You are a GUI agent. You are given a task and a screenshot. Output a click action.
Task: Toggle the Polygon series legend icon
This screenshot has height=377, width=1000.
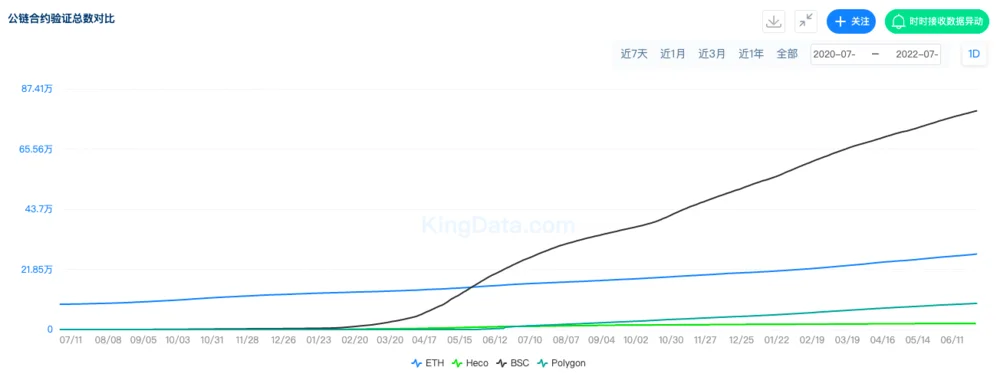(x=543, y=363)
